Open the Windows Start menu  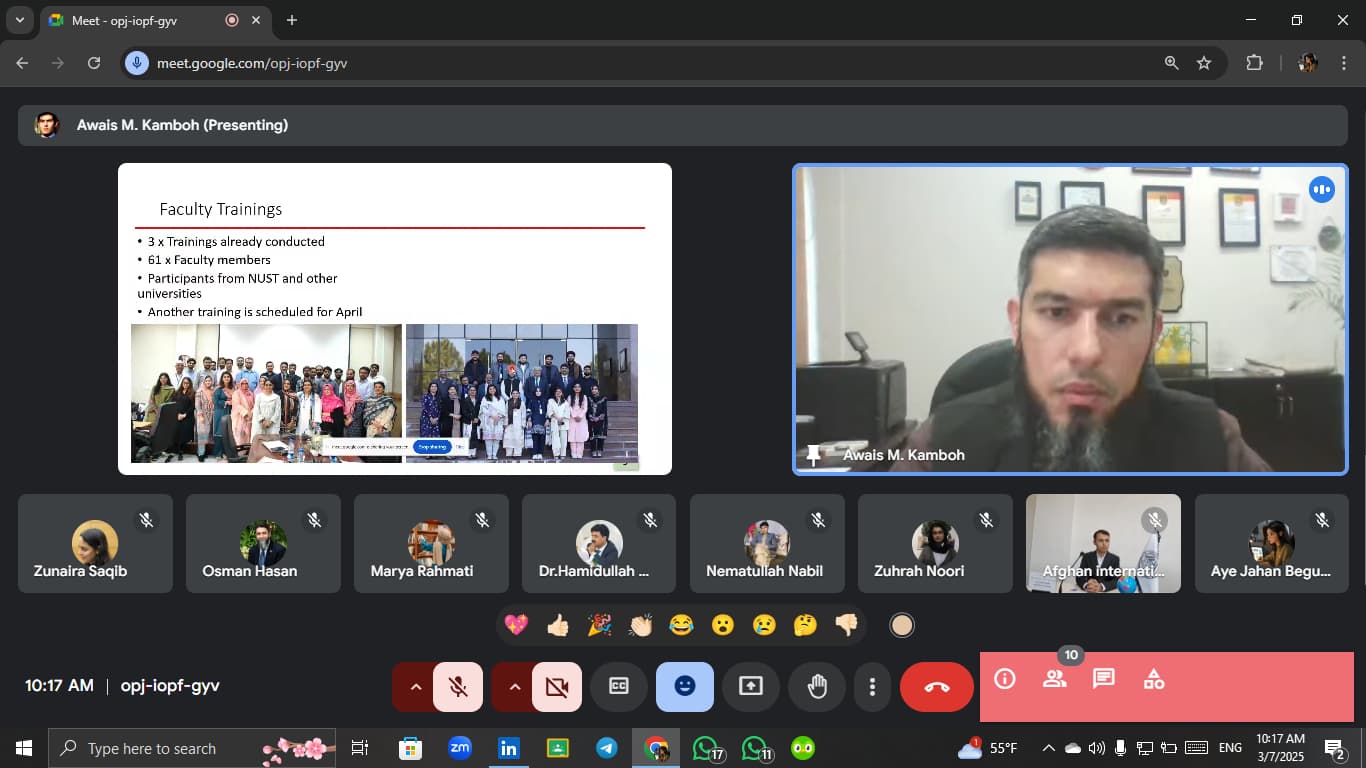tap(23, 748)
